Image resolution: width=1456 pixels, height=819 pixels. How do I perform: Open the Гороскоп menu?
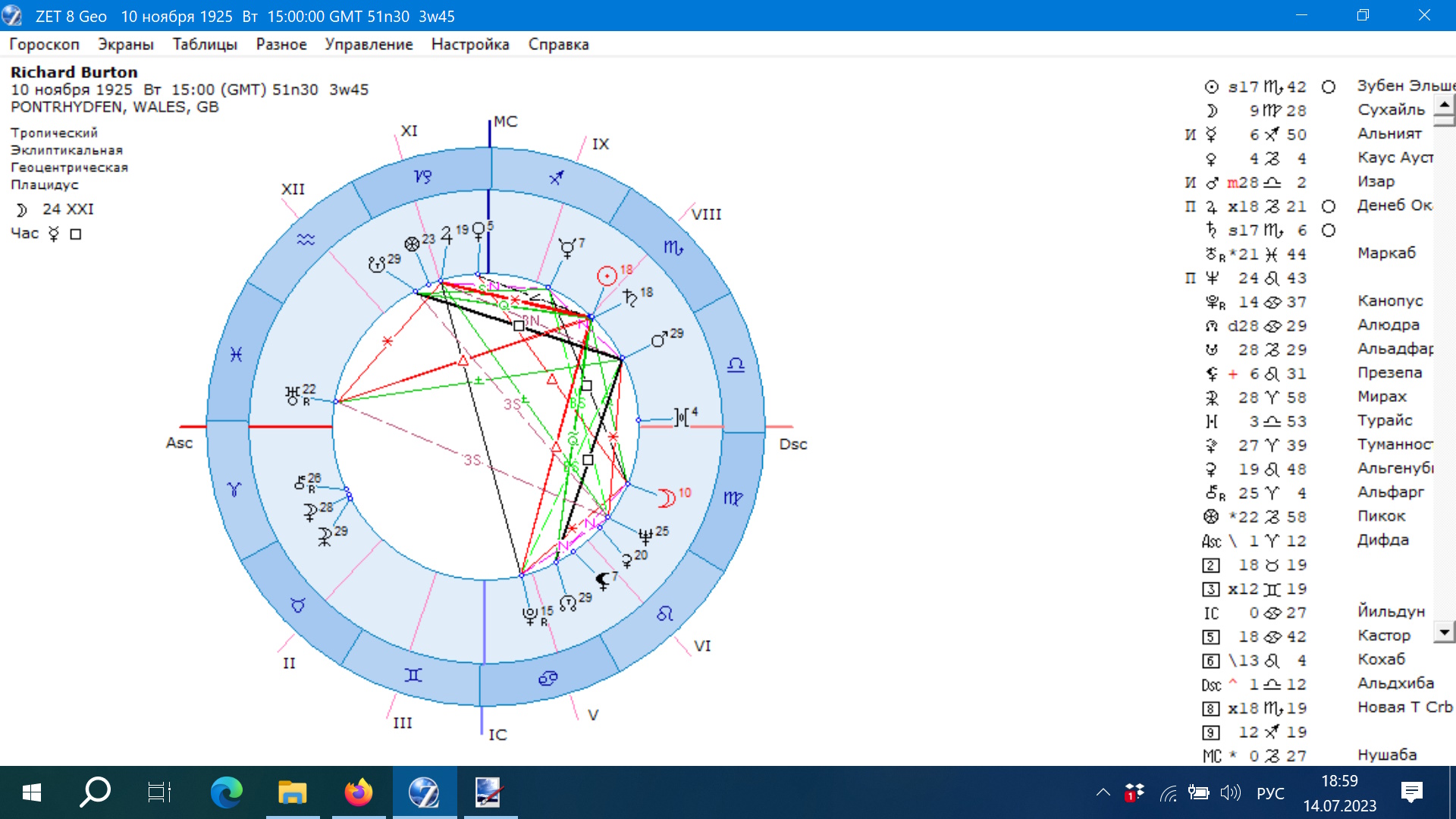click(x=44, y=44)
